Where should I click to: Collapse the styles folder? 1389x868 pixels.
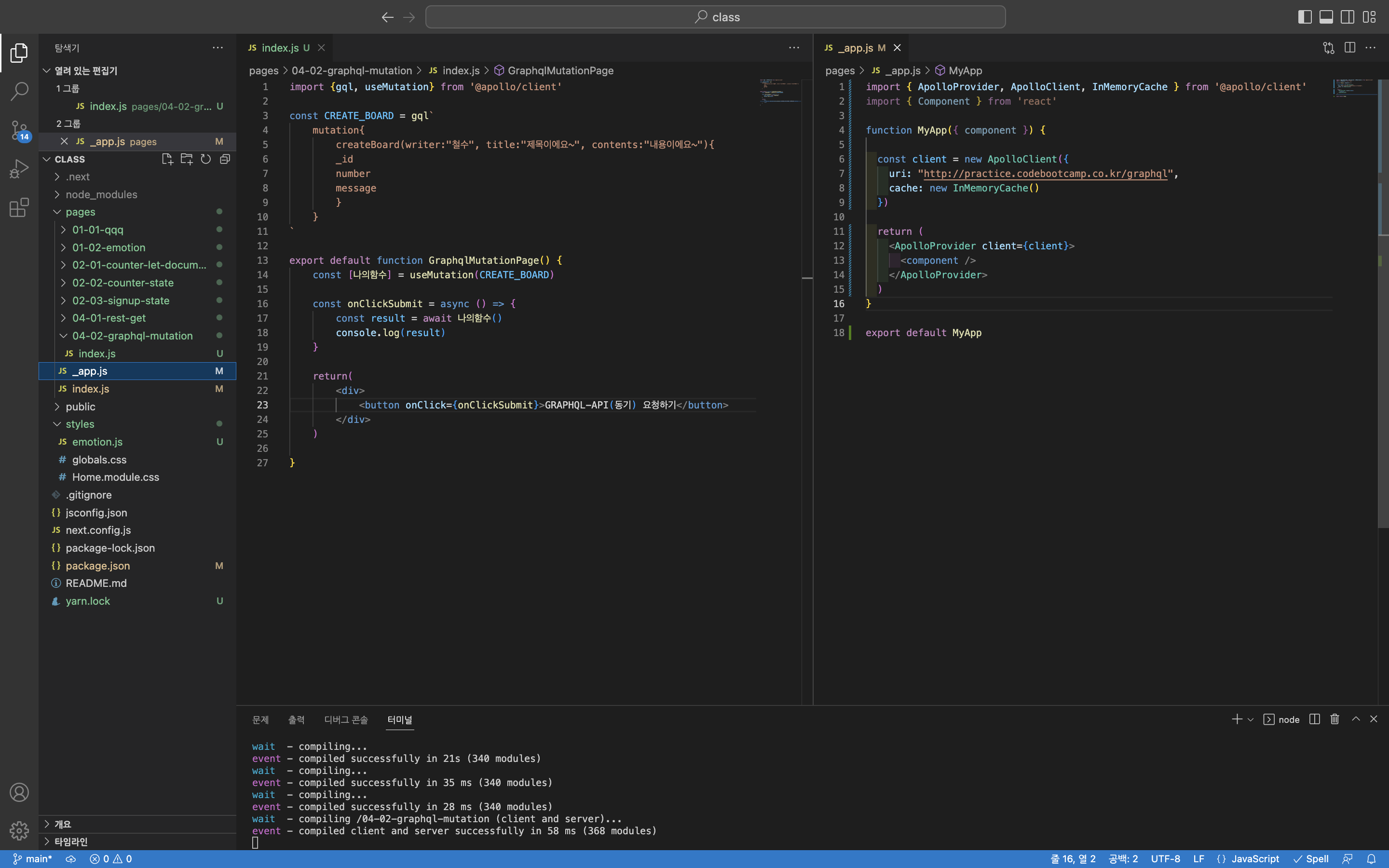pos(137,424)
